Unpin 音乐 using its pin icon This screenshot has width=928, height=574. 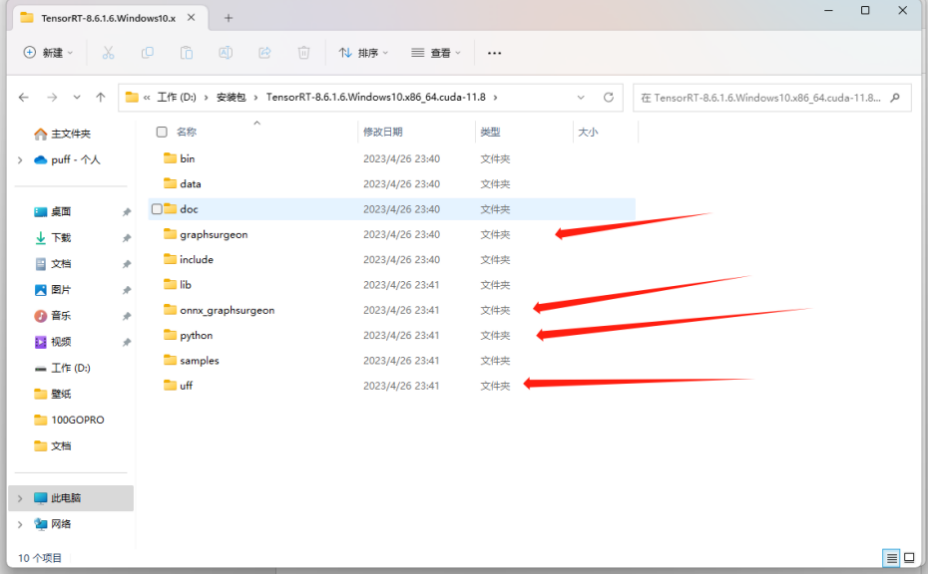click(126, 316)
